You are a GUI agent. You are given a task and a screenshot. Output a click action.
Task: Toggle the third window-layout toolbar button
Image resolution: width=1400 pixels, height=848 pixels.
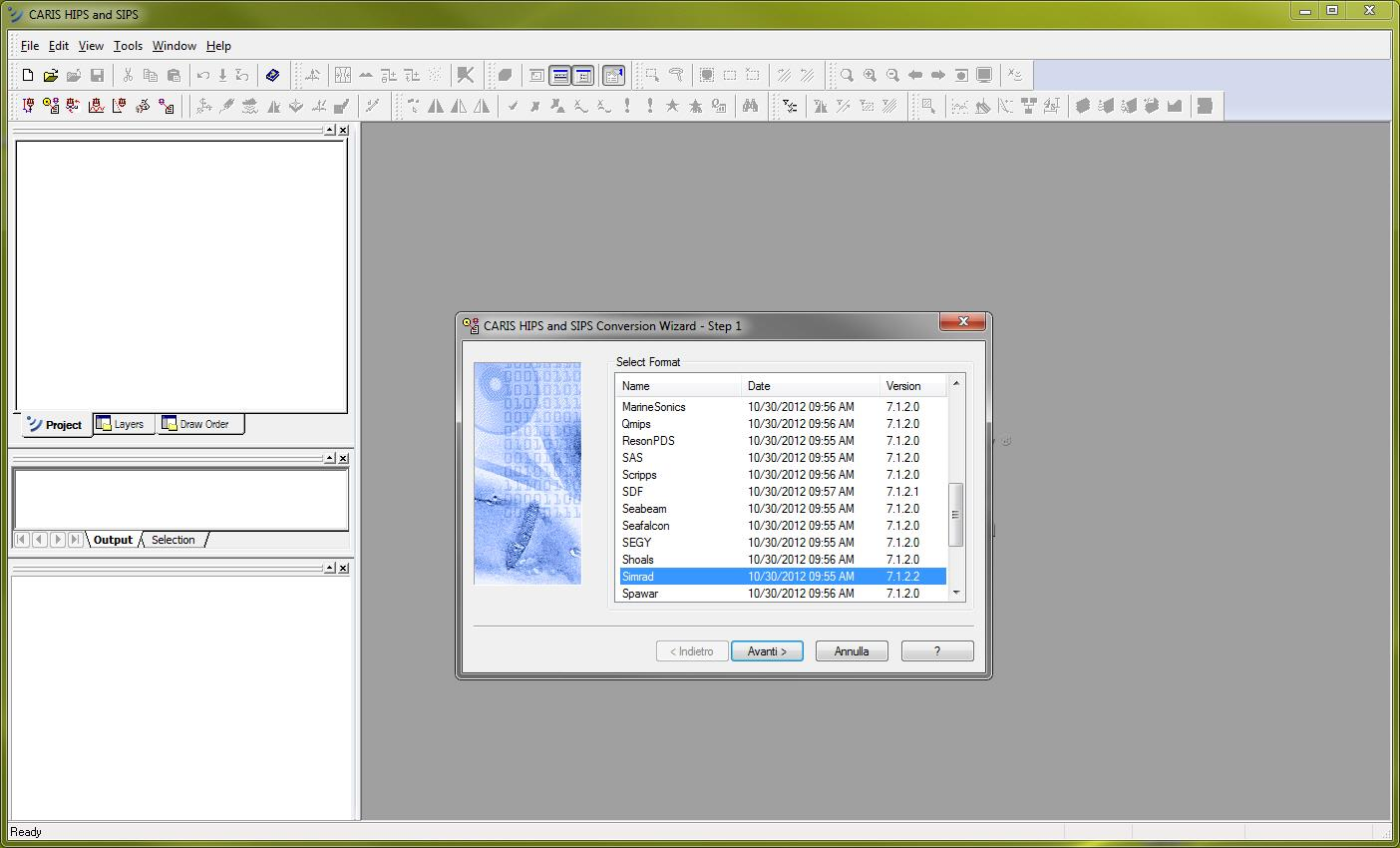pos(583,75)
